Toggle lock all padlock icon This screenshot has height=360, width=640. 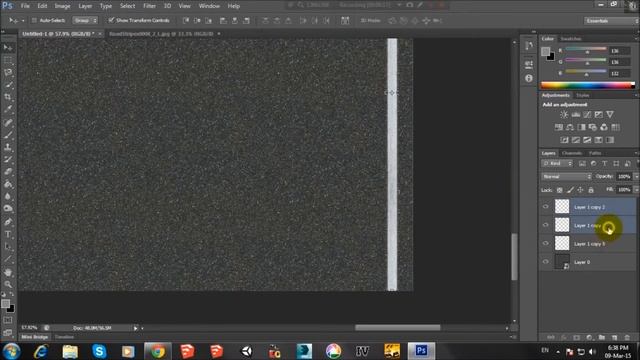[591, 190]
